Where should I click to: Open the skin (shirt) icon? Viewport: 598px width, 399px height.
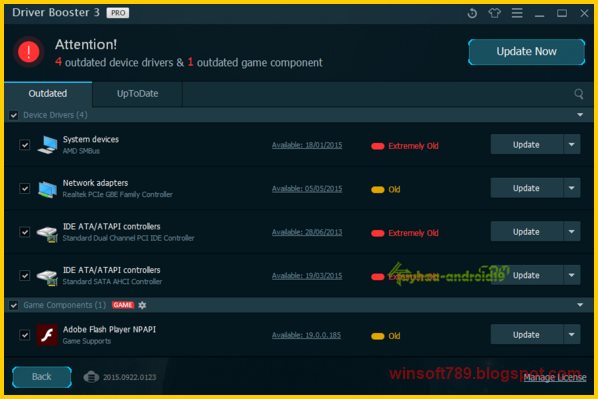coord(495,13)
